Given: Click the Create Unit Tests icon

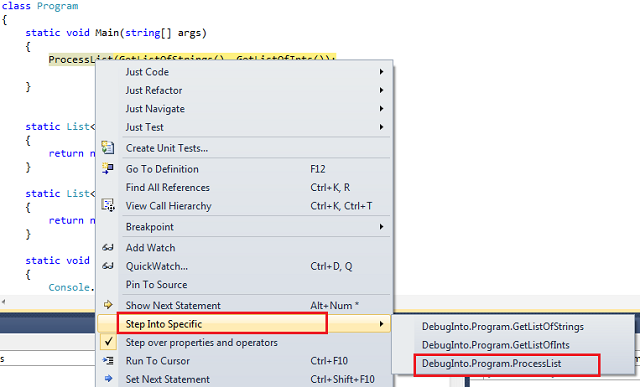Looking at the screenshot, I should (108, 148).
